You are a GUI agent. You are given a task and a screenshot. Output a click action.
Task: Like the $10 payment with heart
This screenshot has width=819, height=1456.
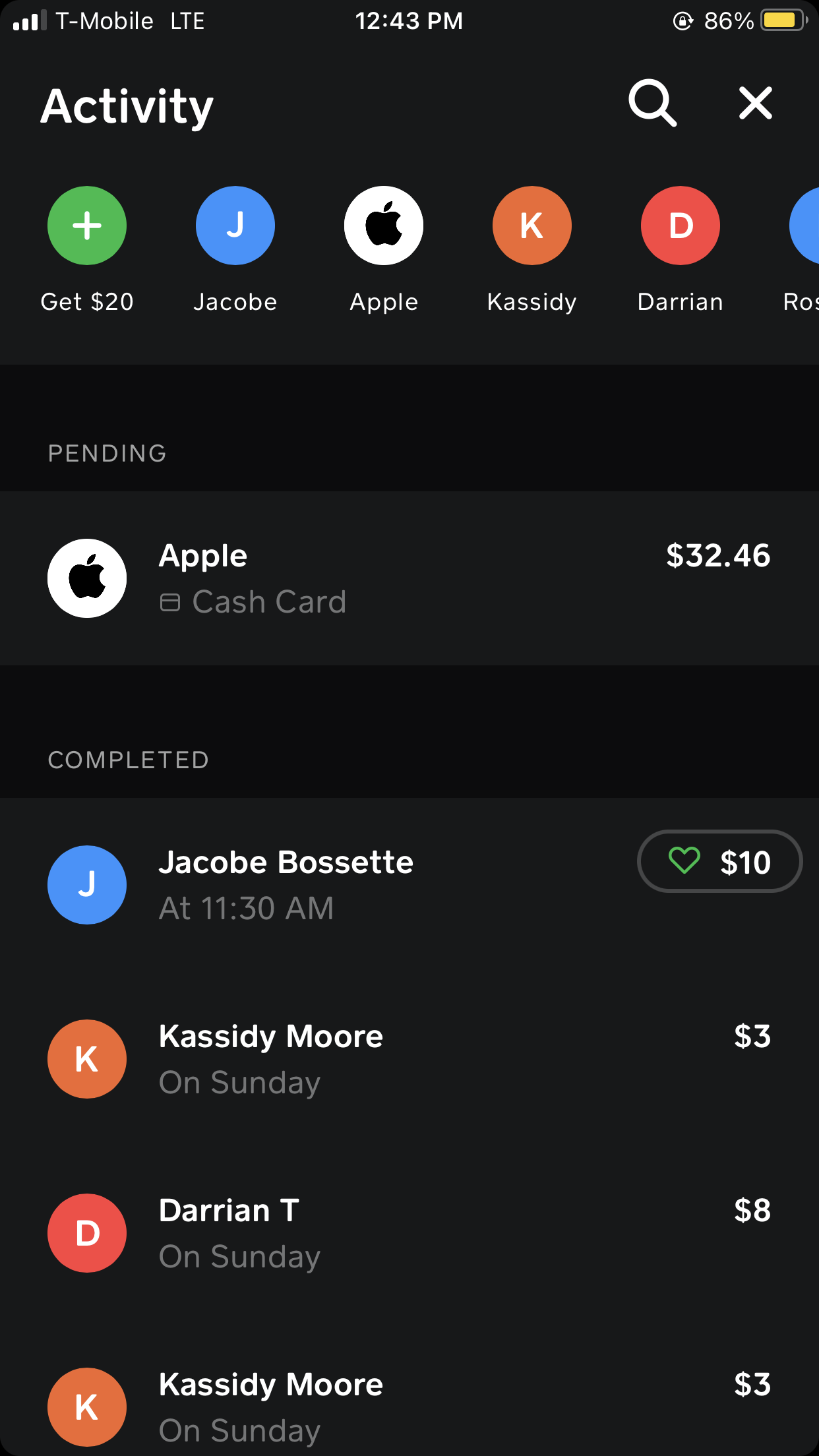tap(684, 861)
